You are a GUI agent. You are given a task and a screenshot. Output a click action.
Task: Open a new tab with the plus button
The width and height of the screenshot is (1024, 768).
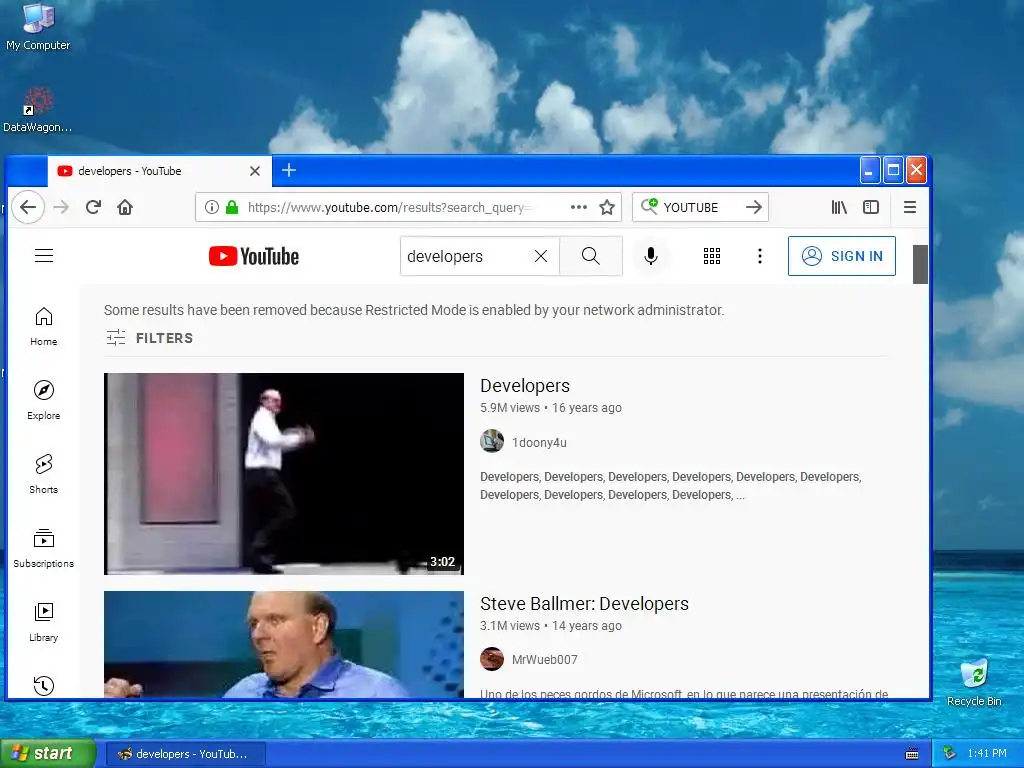(x=289, y=170)
